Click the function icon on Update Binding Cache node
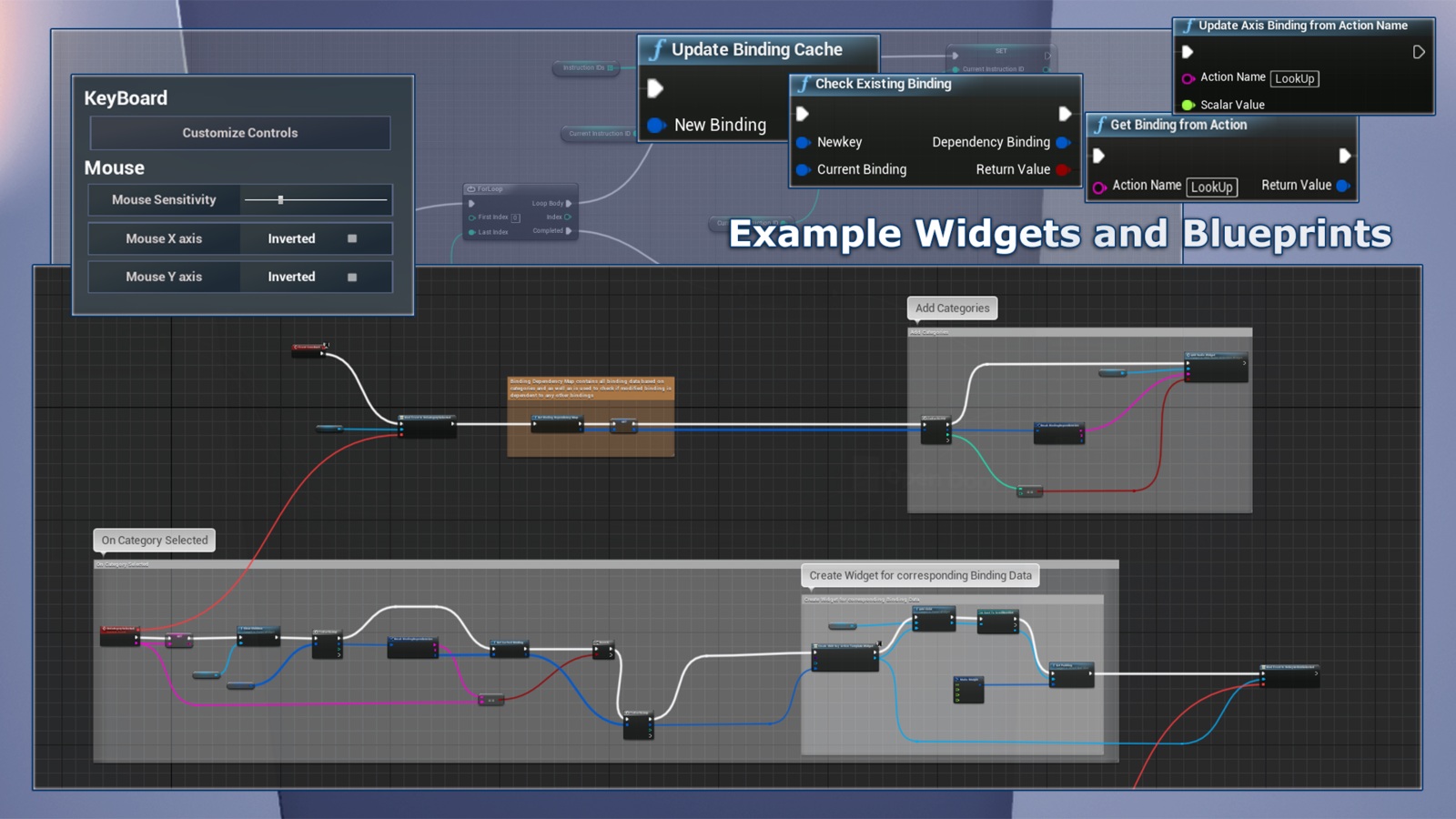Image resolution: width=1456 pixels, height=819 pixels. pyautogui.click(x=657, y=50)
